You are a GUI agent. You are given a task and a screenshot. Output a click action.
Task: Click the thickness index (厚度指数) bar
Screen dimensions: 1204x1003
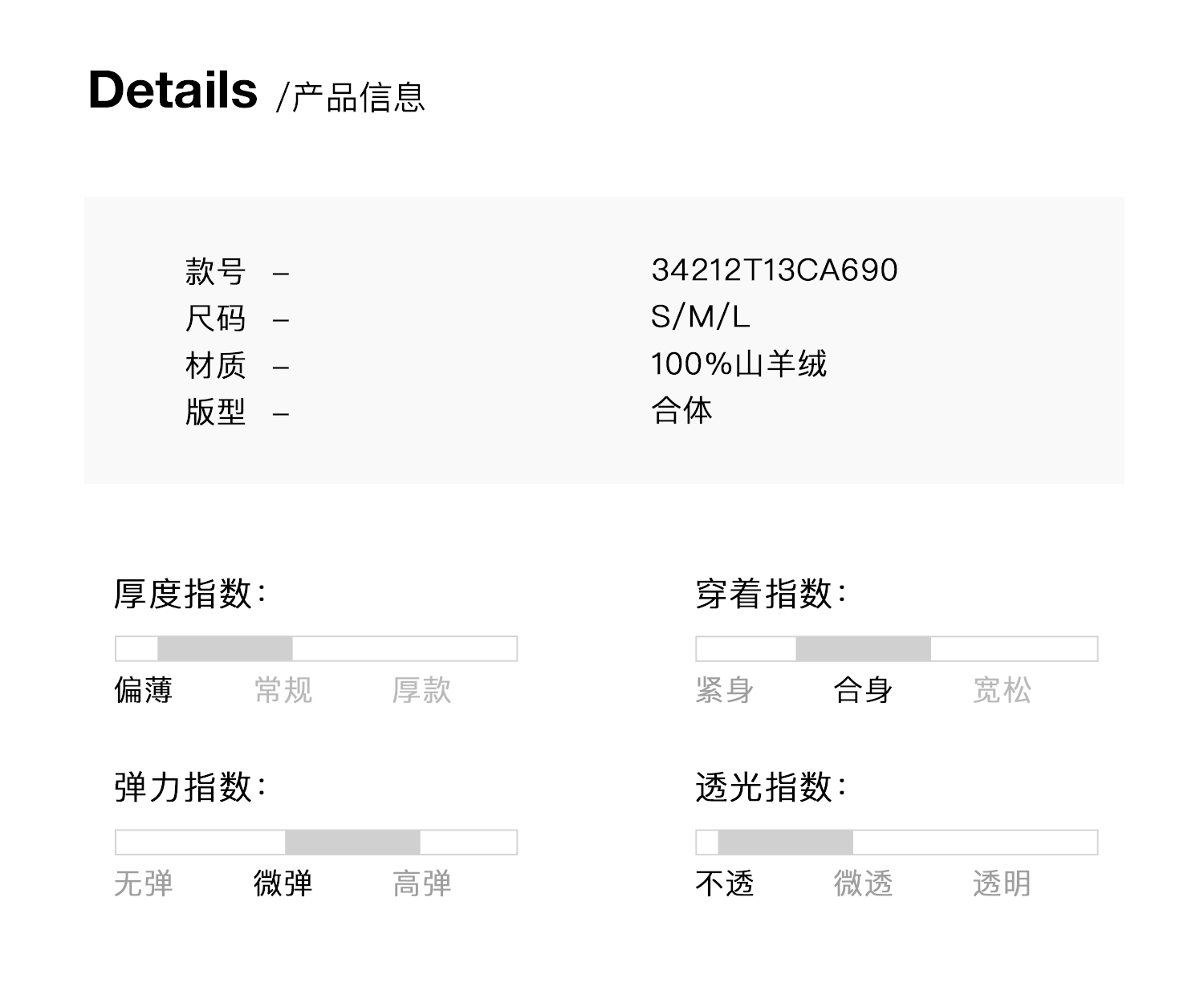coord(316,648)
